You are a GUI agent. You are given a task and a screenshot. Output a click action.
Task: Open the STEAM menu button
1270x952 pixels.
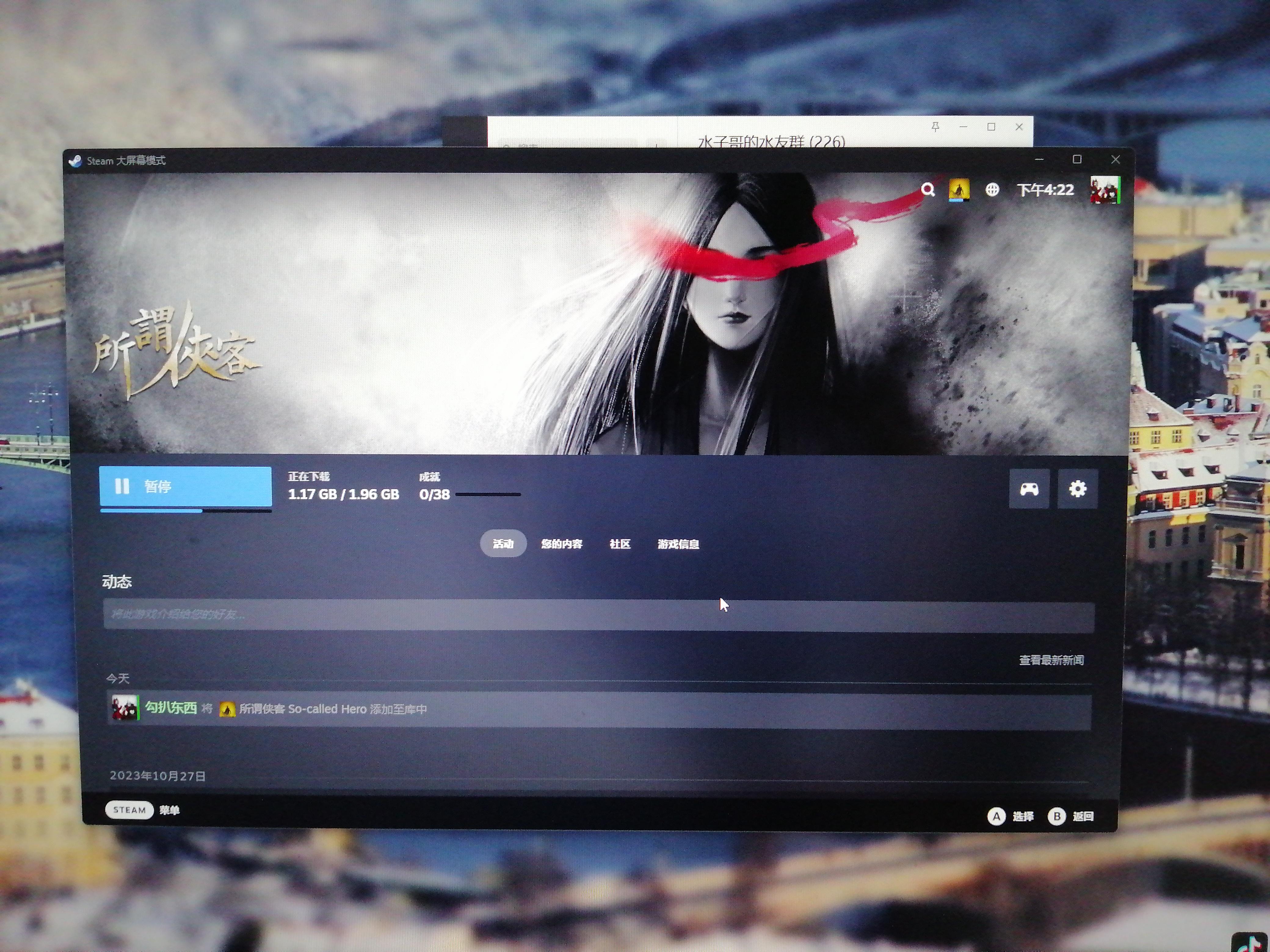(x=129, y=810)
